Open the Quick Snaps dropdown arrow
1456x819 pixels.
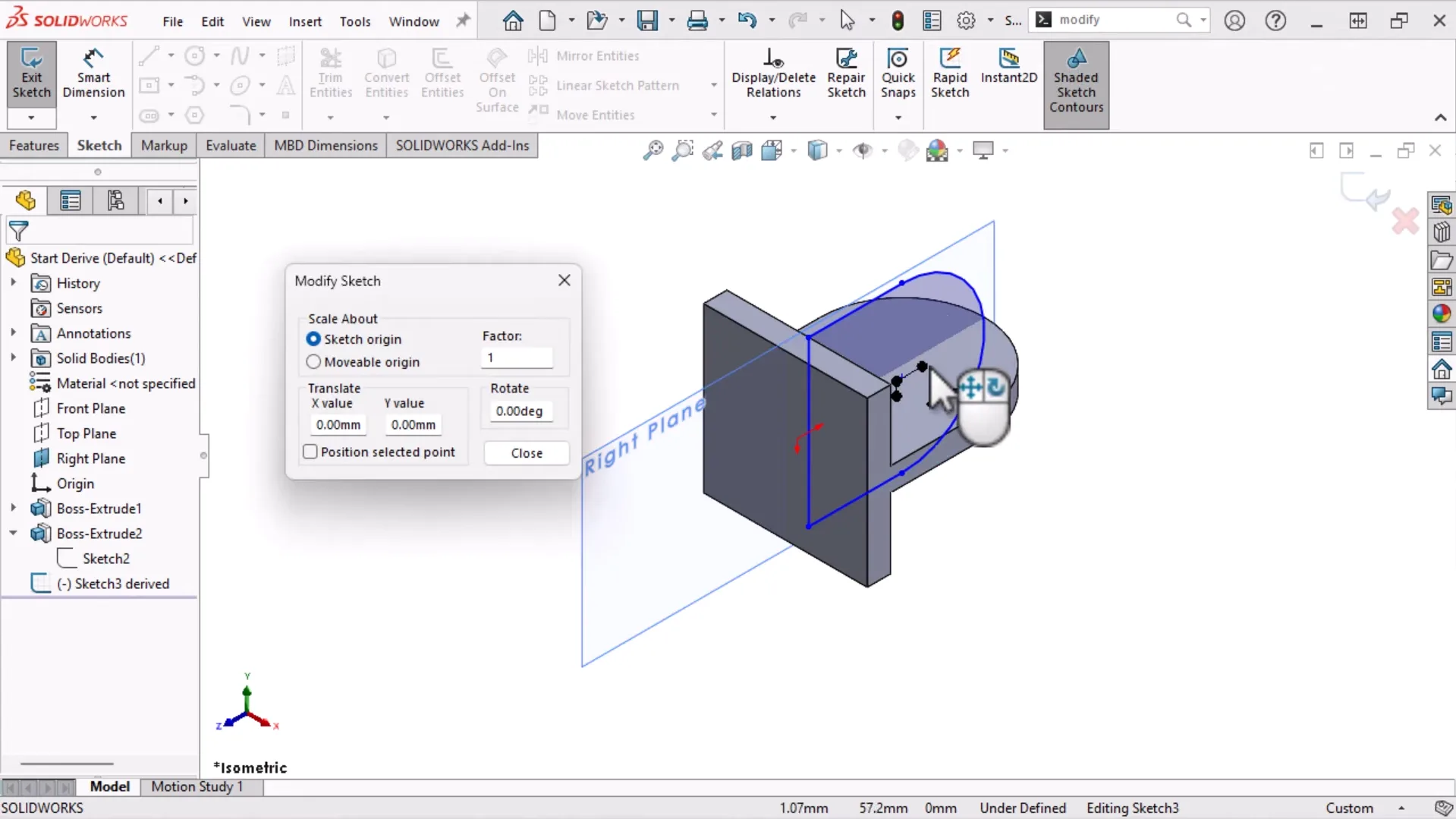tap(898, 118)
